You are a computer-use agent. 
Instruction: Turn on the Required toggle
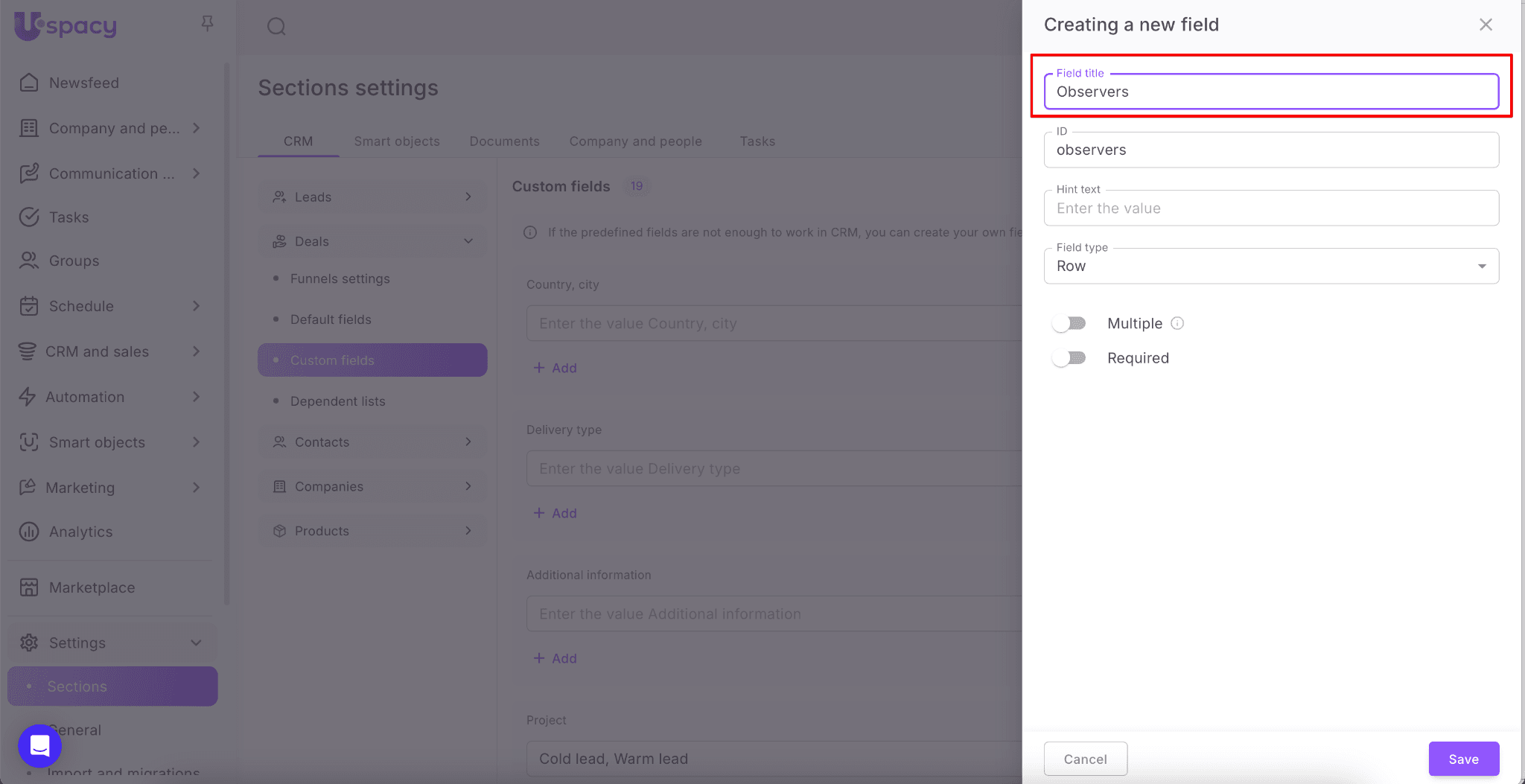1069,358
